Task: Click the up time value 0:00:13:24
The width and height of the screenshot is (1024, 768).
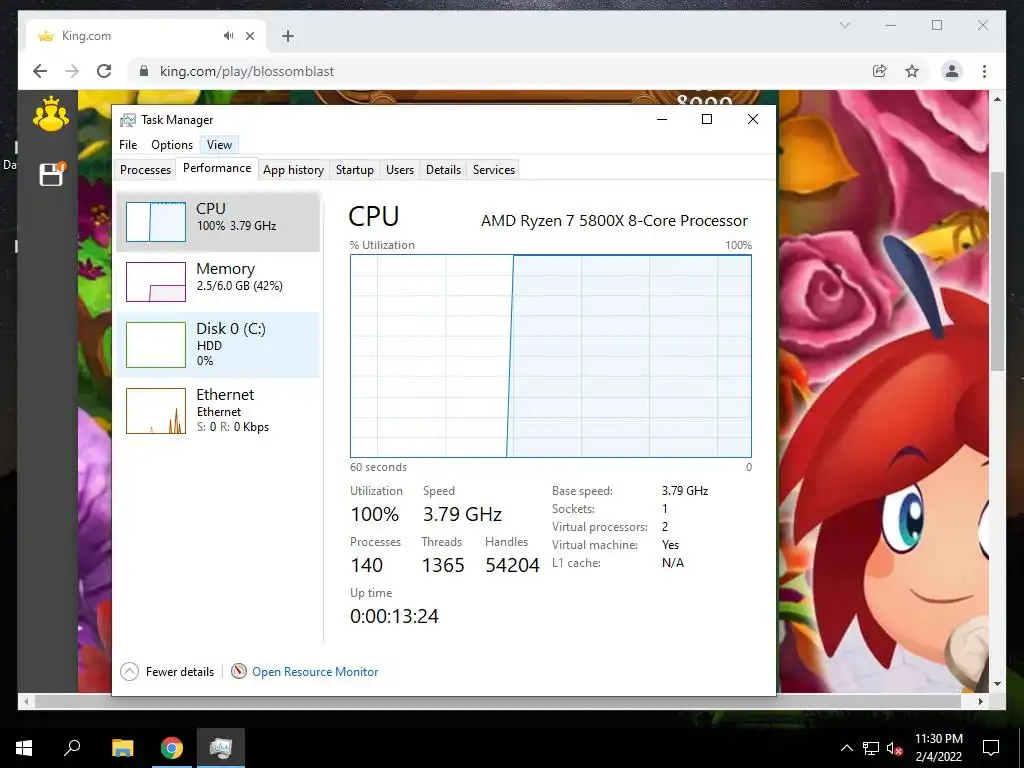Action: pos(394,616)
